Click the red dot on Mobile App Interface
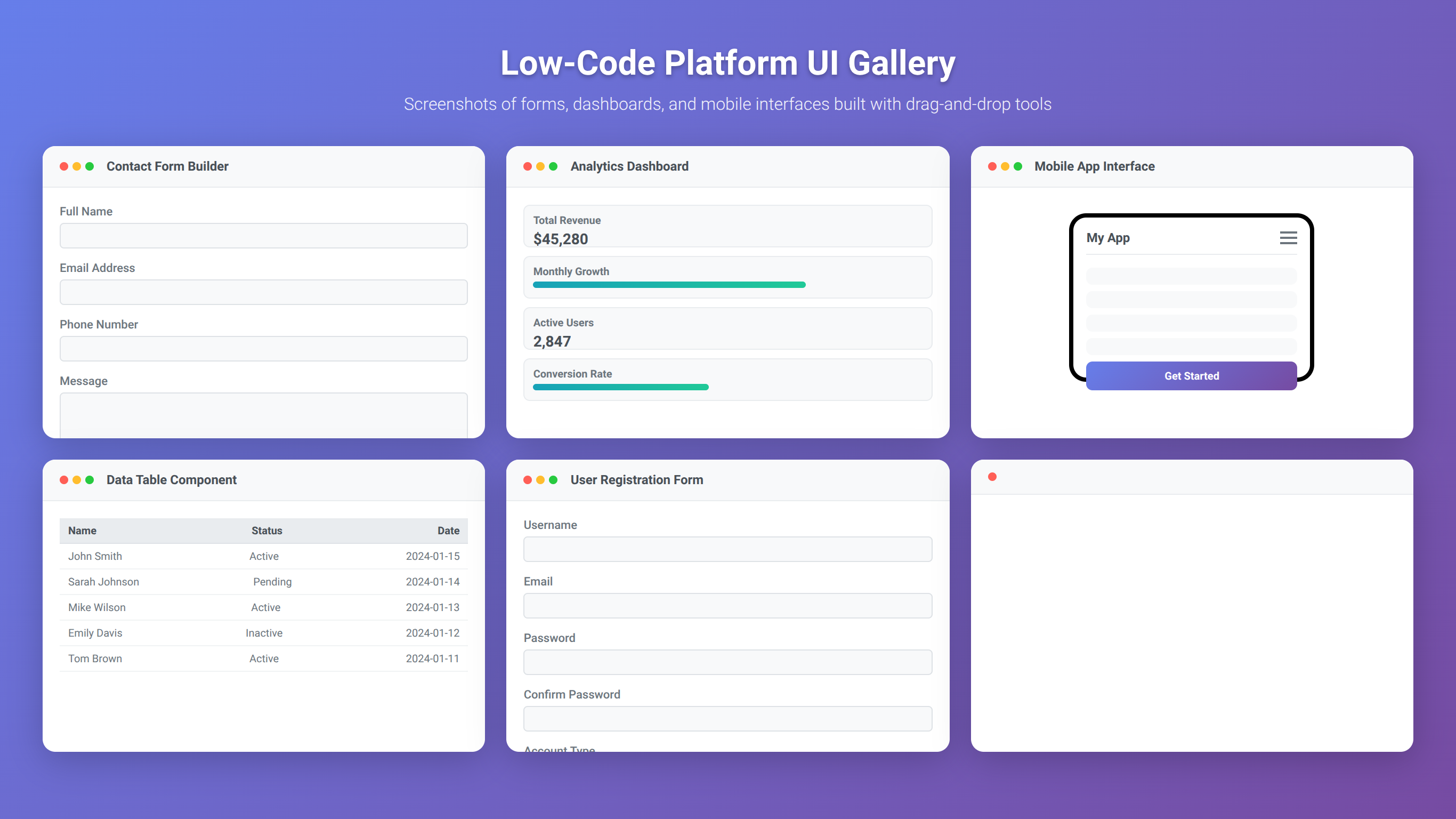 click(x=992, y=166)
